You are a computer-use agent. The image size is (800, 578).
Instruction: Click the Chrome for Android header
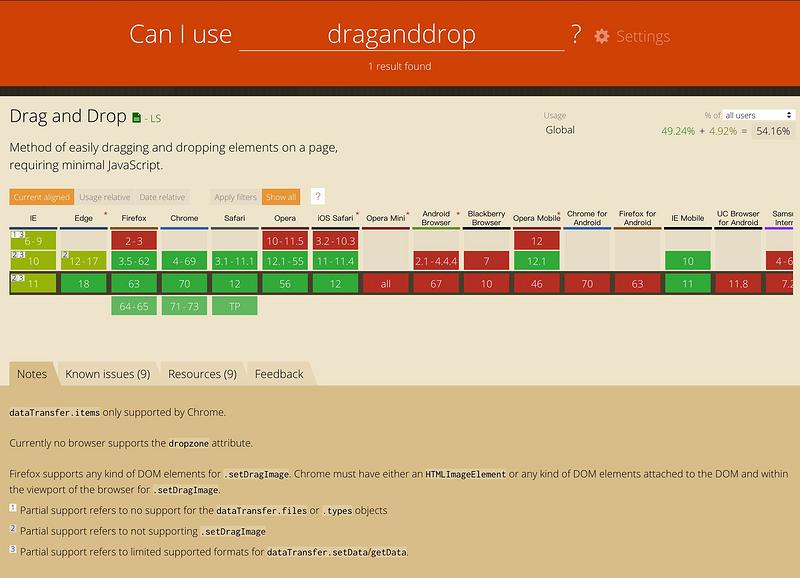(x=587, y=218)
